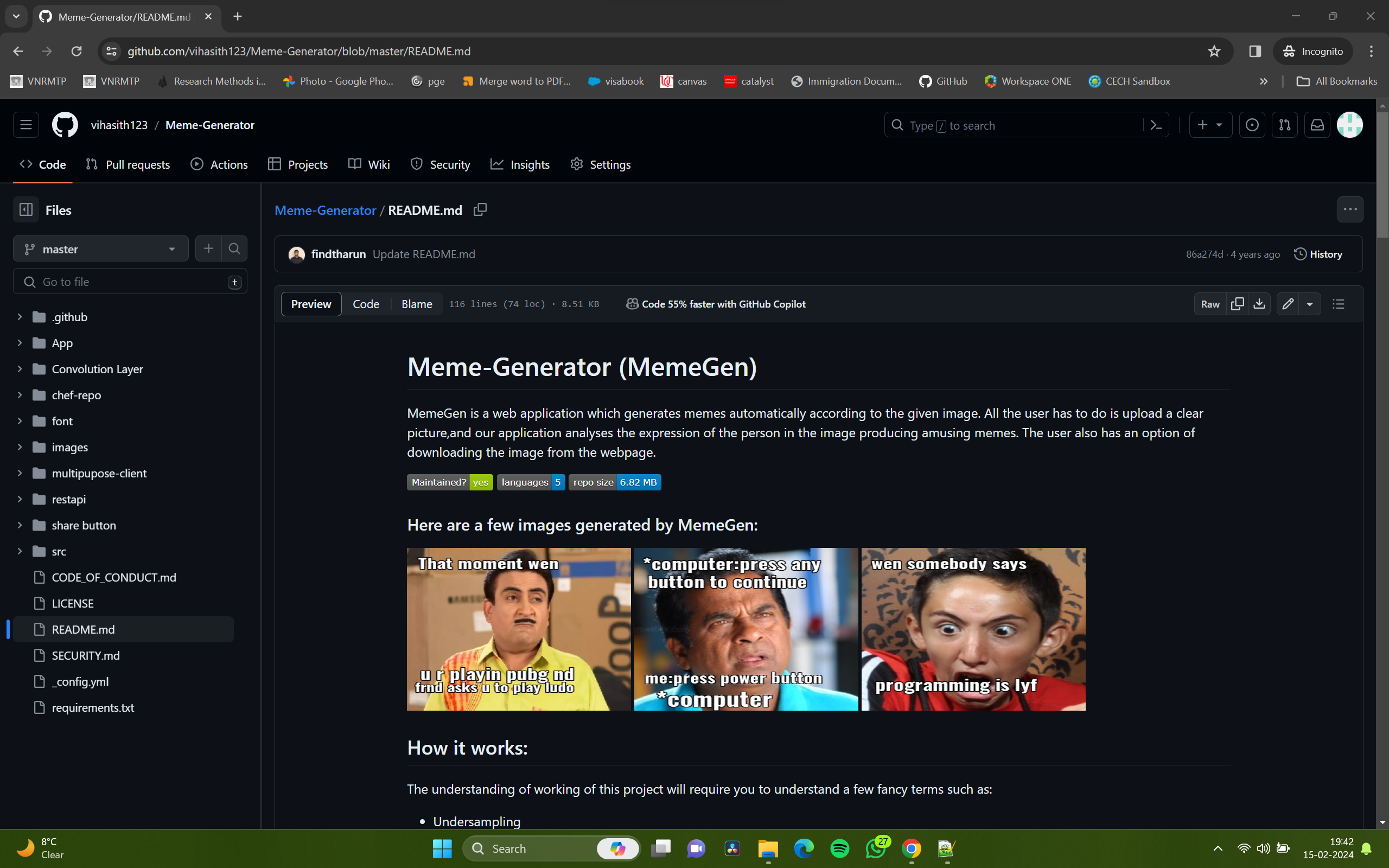The image size is (1389, 868).
Task: Click the Raw button
Action: pos(1210,304)
